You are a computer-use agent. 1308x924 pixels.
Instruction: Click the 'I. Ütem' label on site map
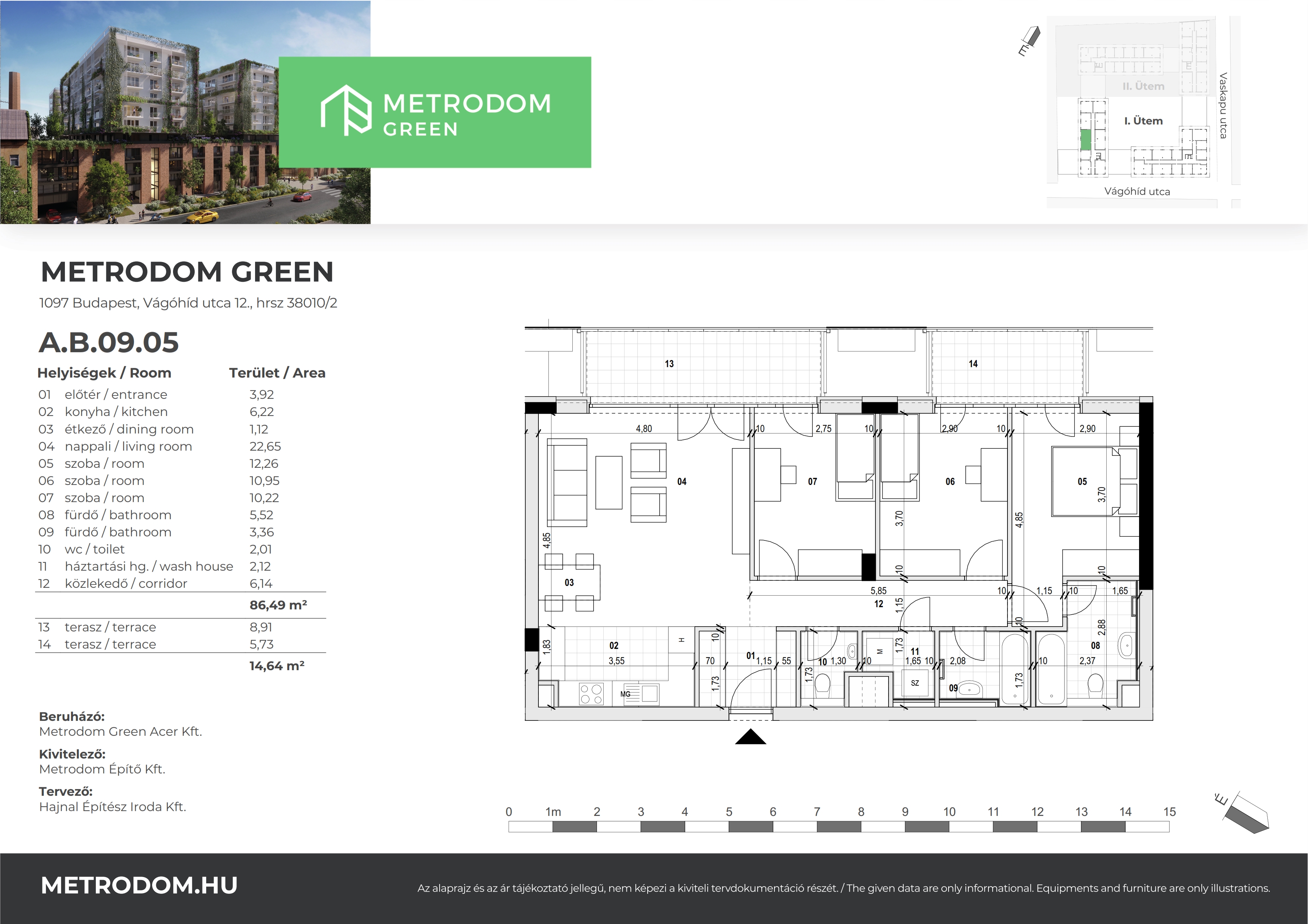[1143, 121]
